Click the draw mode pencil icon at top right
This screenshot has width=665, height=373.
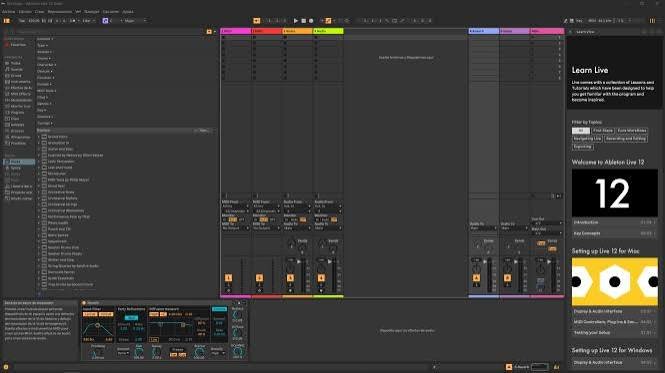click(565, 20)
